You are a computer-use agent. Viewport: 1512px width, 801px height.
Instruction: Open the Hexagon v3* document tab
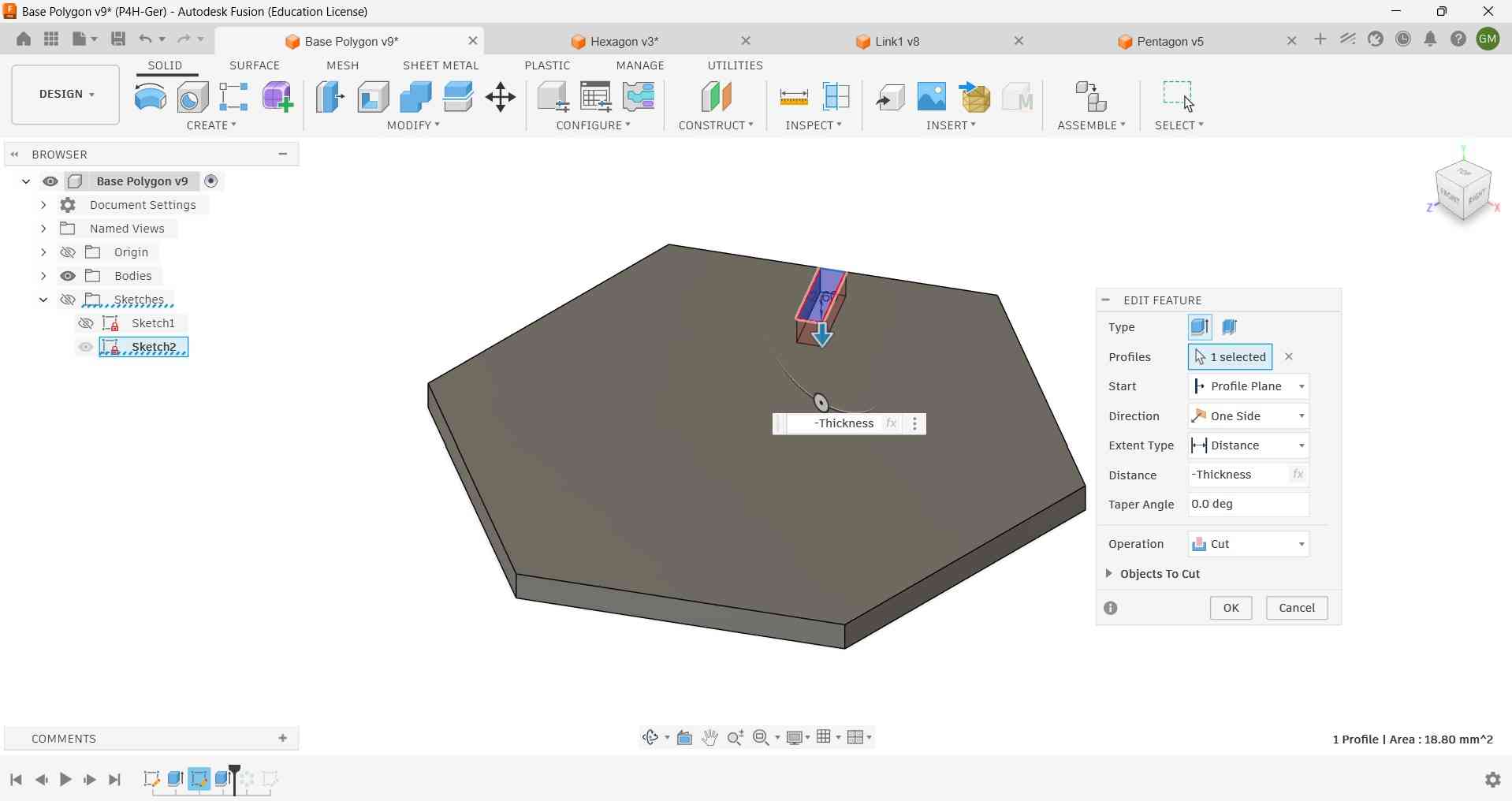(x=624, y=41)
